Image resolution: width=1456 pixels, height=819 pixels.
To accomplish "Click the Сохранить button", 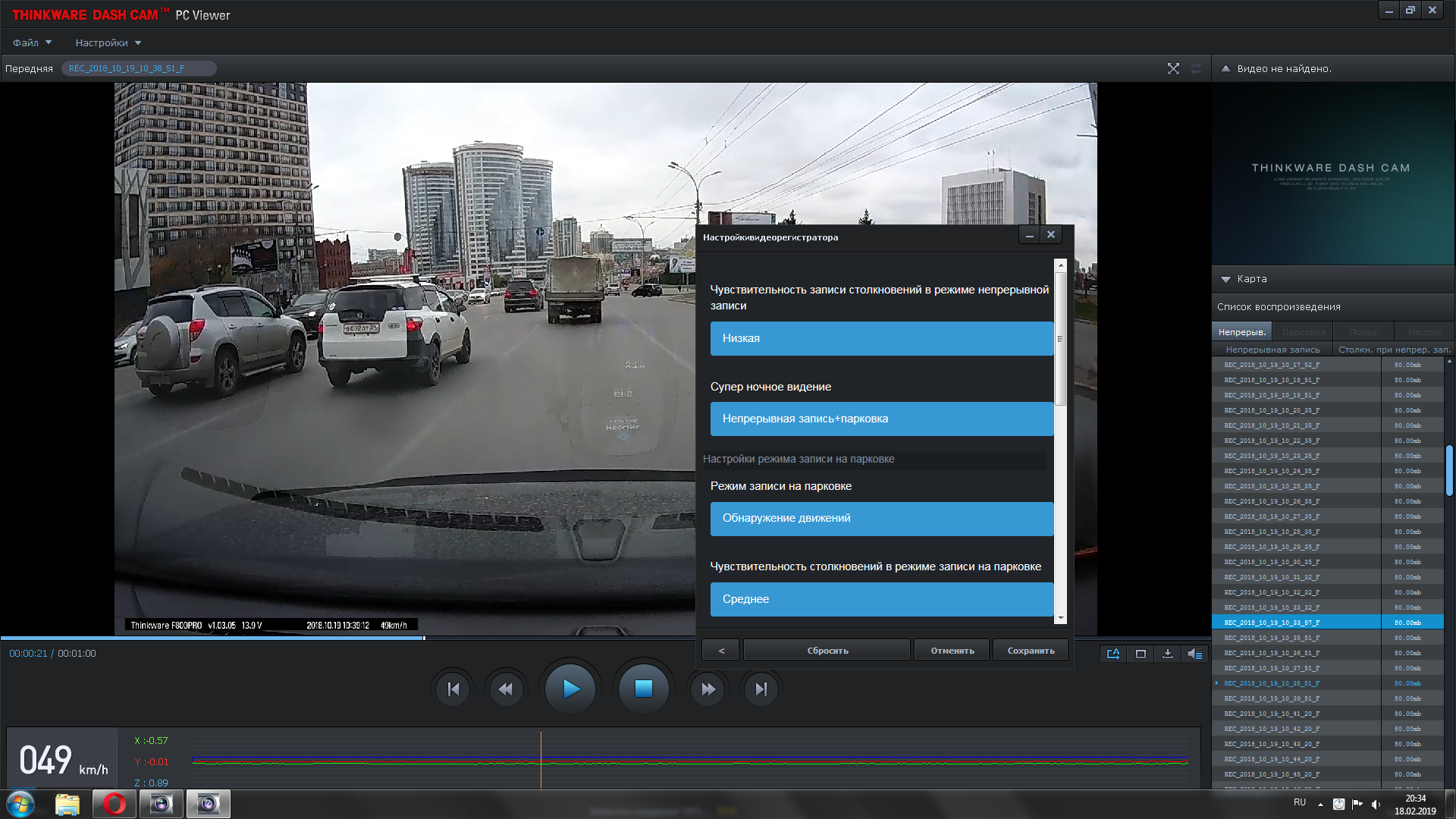I will click(x=1031, y=651).
